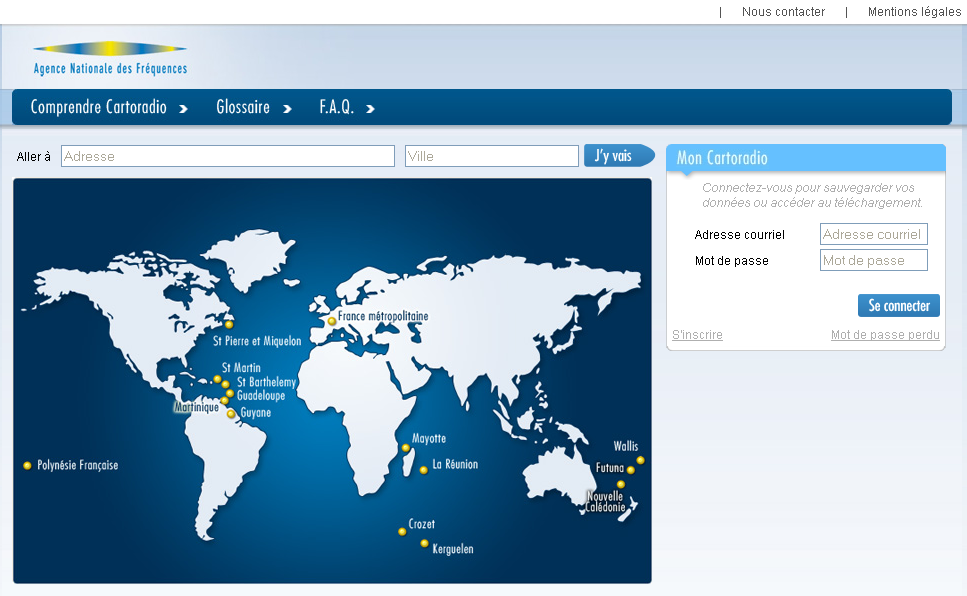
Task: Click the Crozet map marker
Action: coord(402,531)
